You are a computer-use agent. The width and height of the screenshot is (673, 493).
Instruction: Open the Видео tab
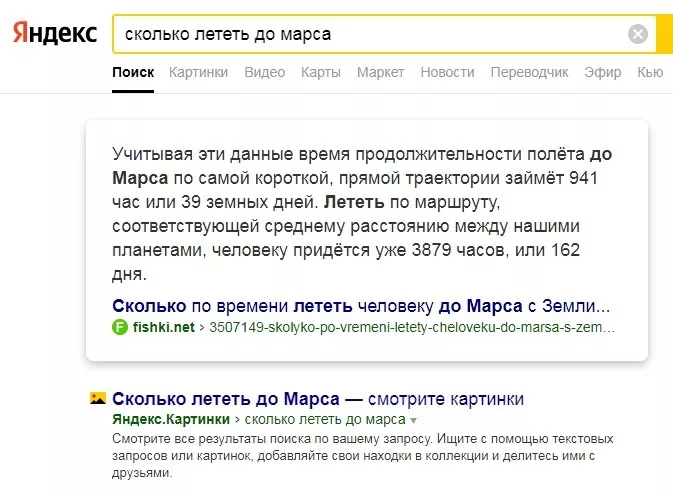pos(264,72)
